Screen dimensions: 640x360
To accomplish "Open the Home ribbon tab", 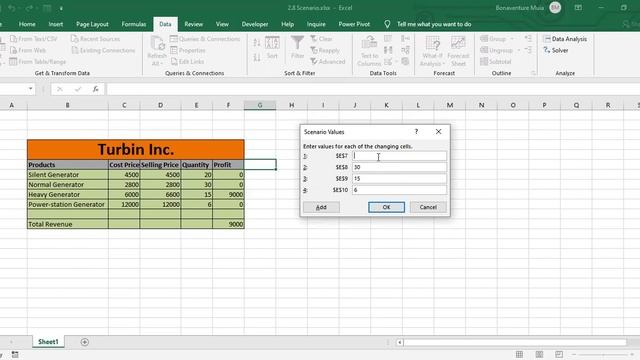I will (27, 24).
